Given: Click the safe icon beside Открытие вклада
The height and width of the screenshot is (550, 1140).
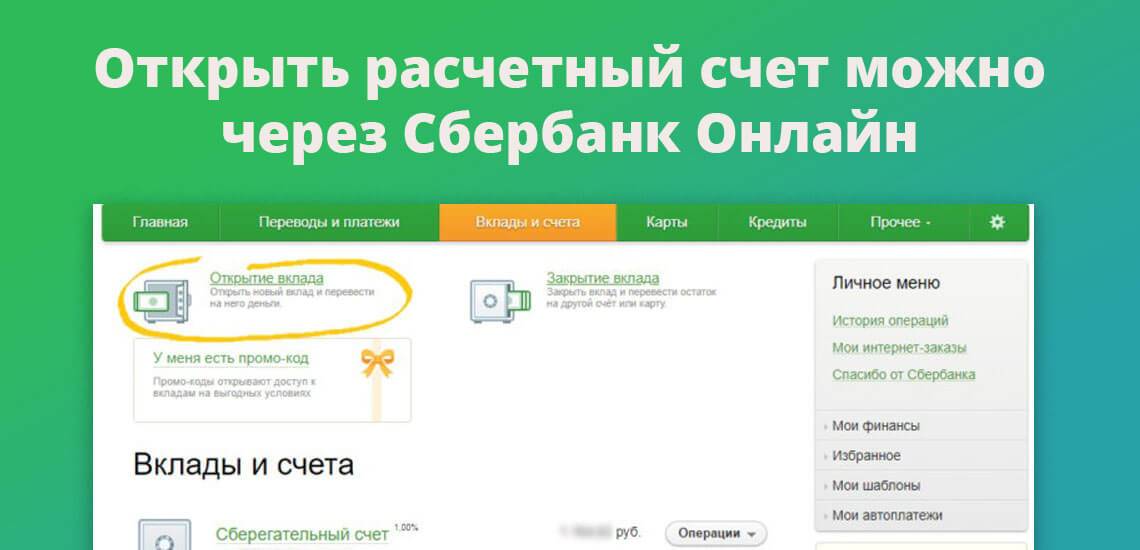Looking at the screenshot, I should tap(162, 300).
